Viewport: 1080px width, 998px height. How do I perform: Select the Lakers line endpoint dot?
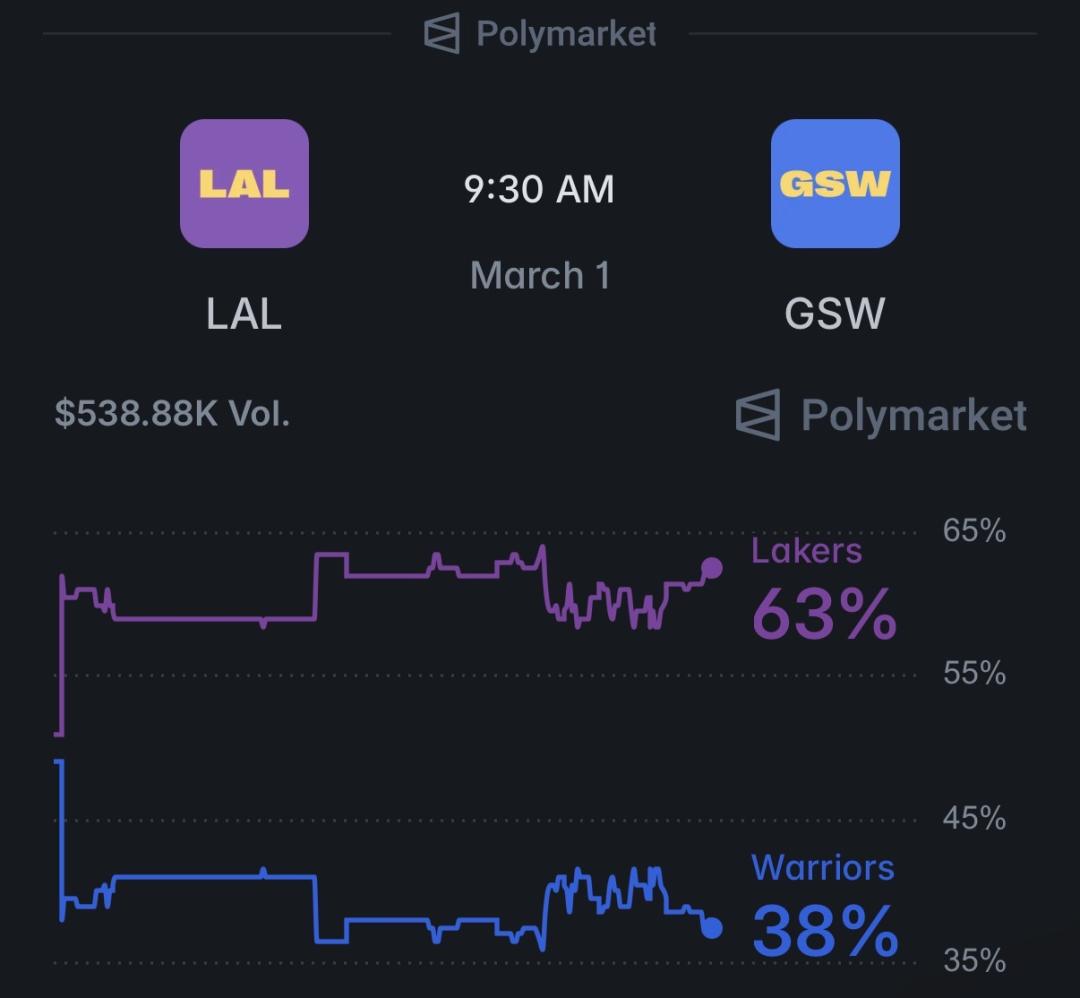[x=712, y=569]
